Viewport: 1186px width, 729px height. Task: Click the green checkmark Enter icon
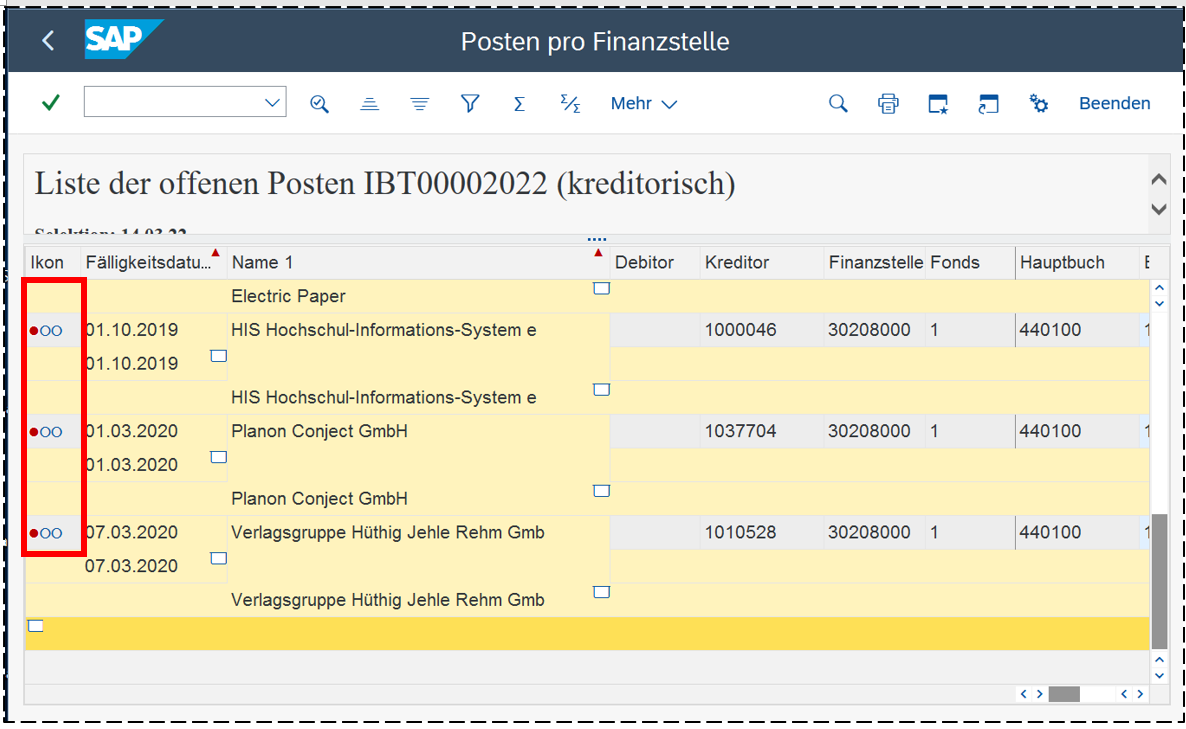coord(50,103)
